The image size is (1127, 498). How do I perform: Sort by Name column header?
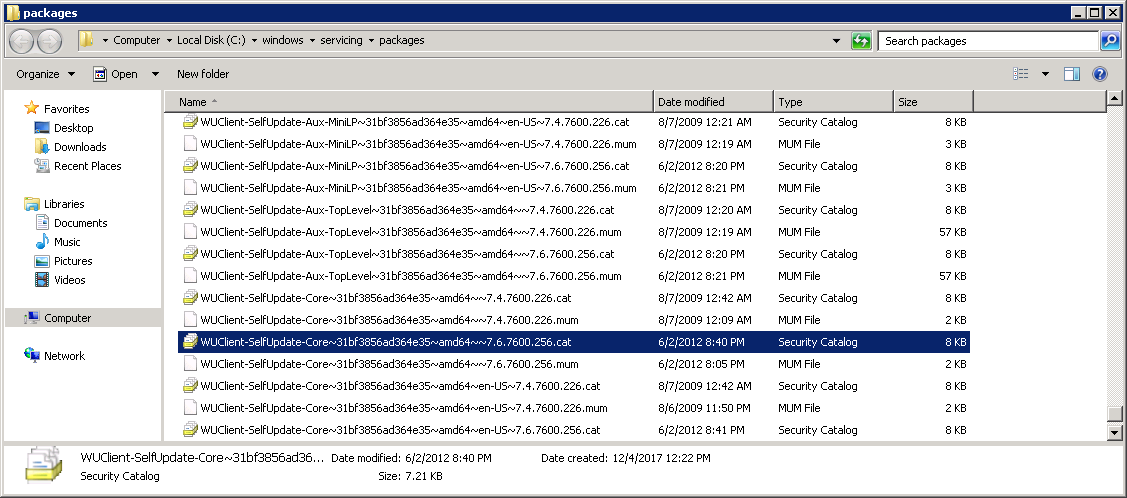[409, 102]
